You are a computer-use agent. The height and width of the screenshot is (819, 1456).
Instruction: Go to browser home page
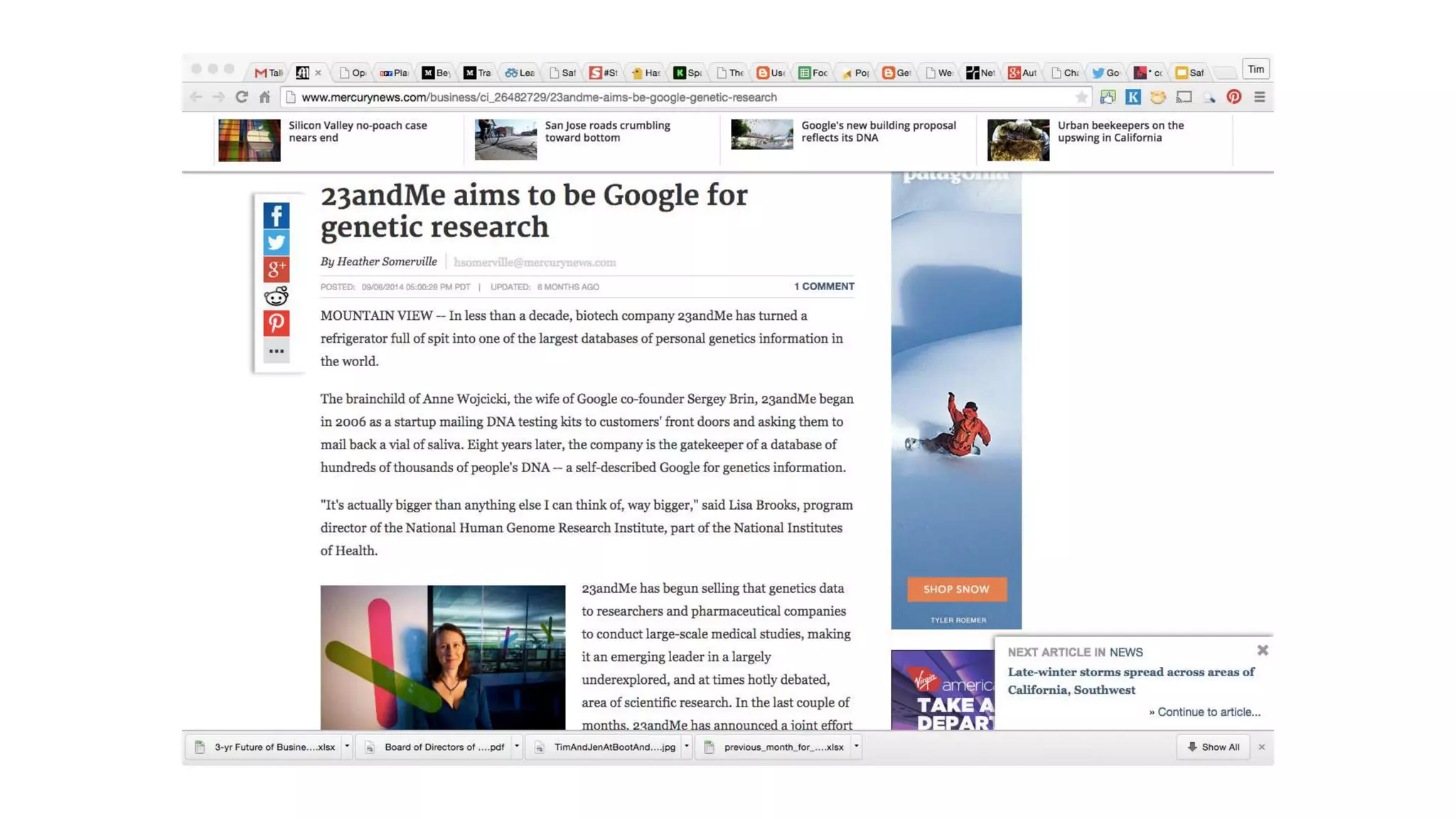264,97
